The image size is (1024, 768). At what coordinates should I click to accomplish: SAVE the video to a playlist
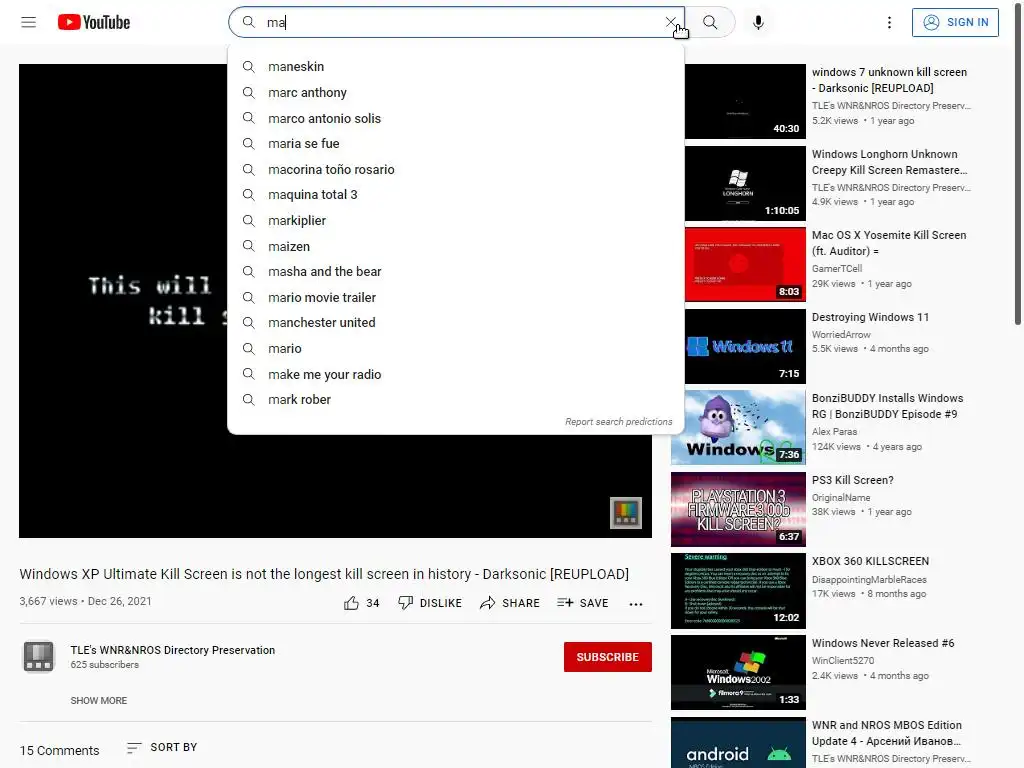[x=583, y=603]
